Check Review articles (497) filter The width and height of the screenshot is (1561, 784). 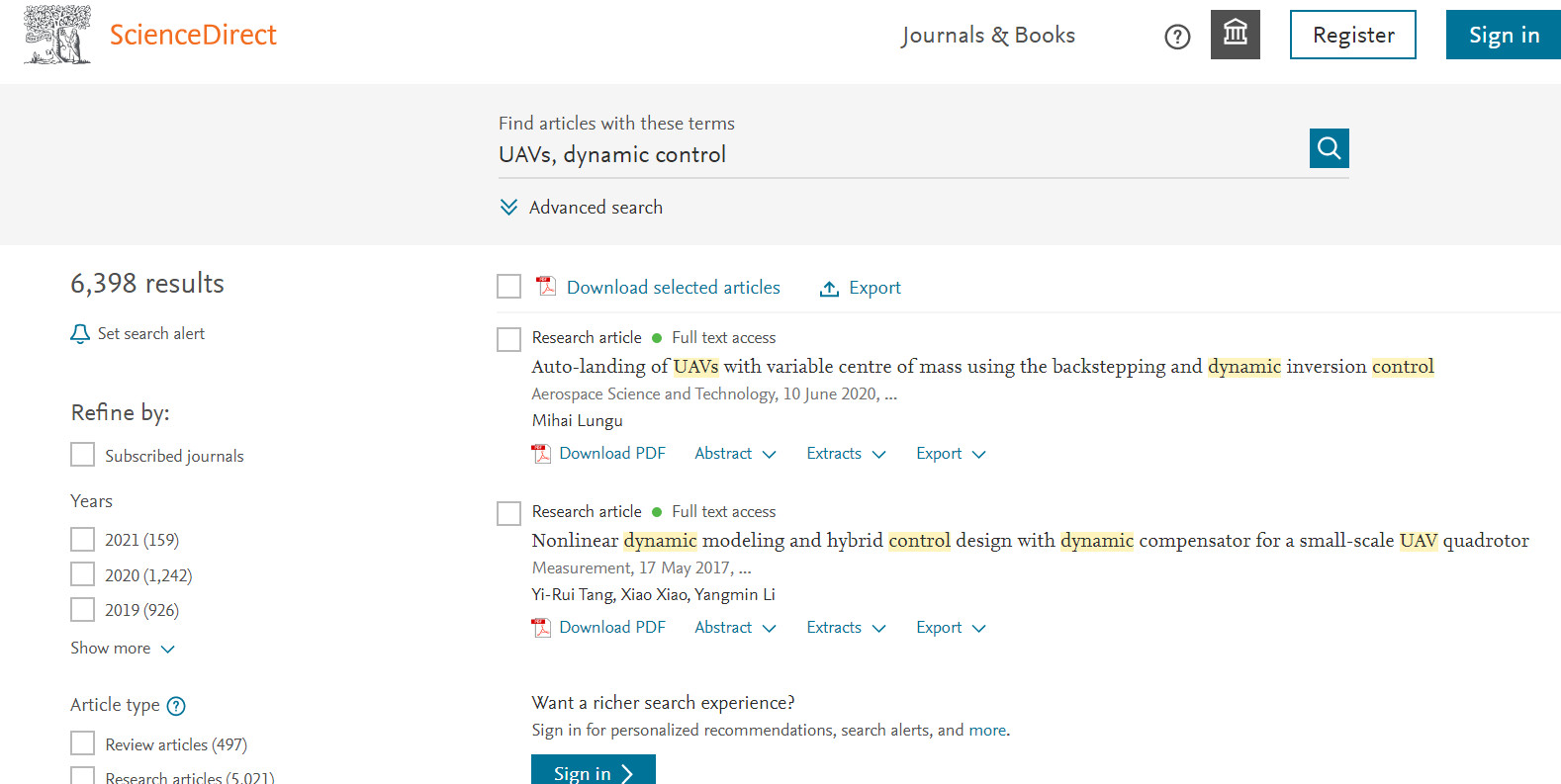[83, 743]
